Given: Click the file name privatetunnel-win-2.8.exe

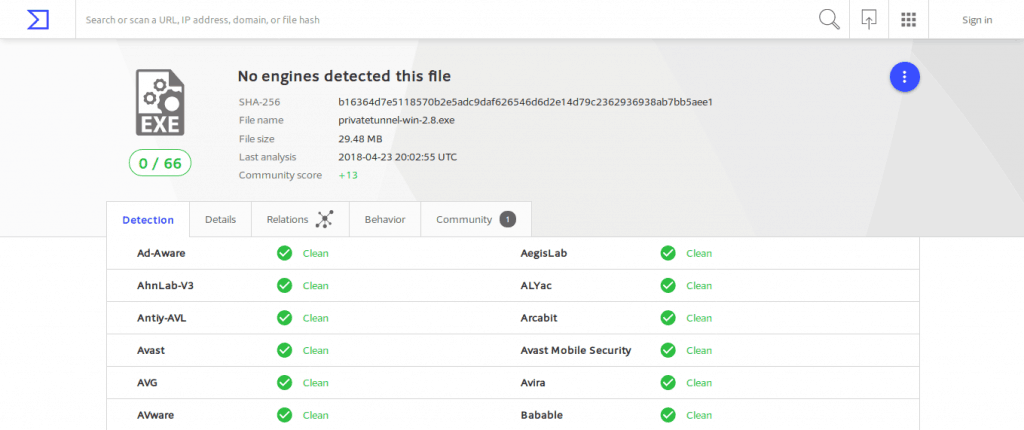Looking at the screenshot, I should coord(396,120).
